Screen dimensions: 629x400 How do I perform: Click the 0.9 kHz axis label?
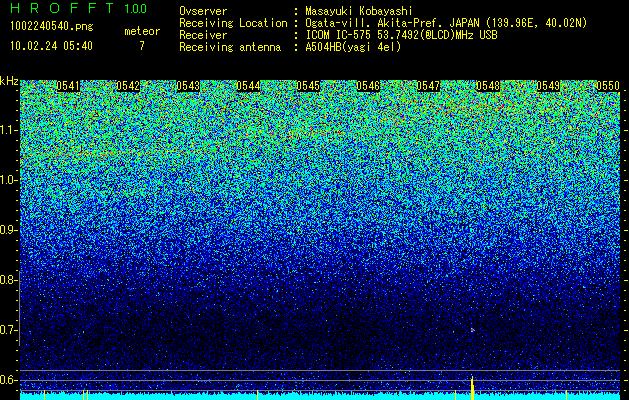tap(7, 230)
